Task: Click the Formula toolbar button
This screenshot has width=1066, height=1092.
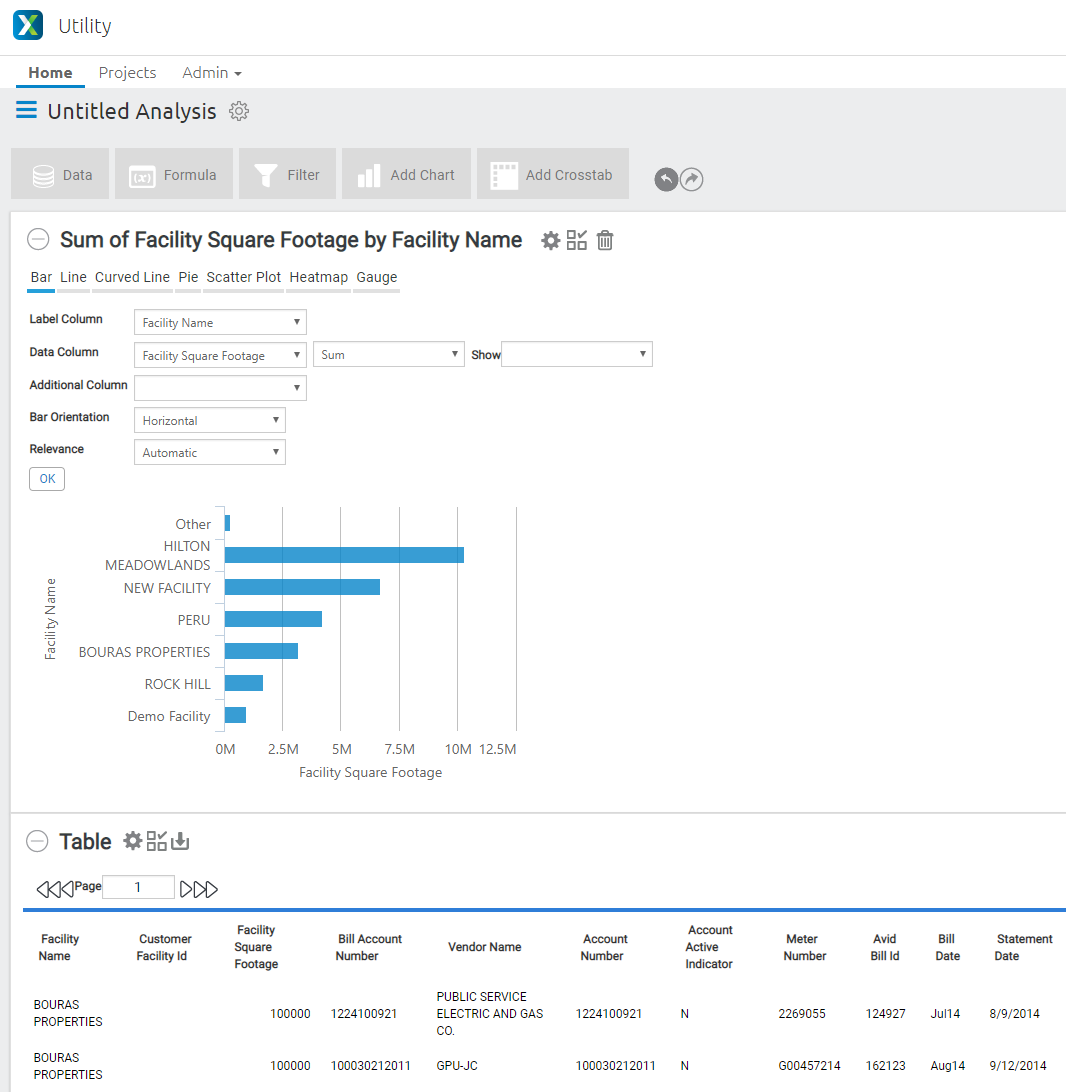Action: click(174, 174)
